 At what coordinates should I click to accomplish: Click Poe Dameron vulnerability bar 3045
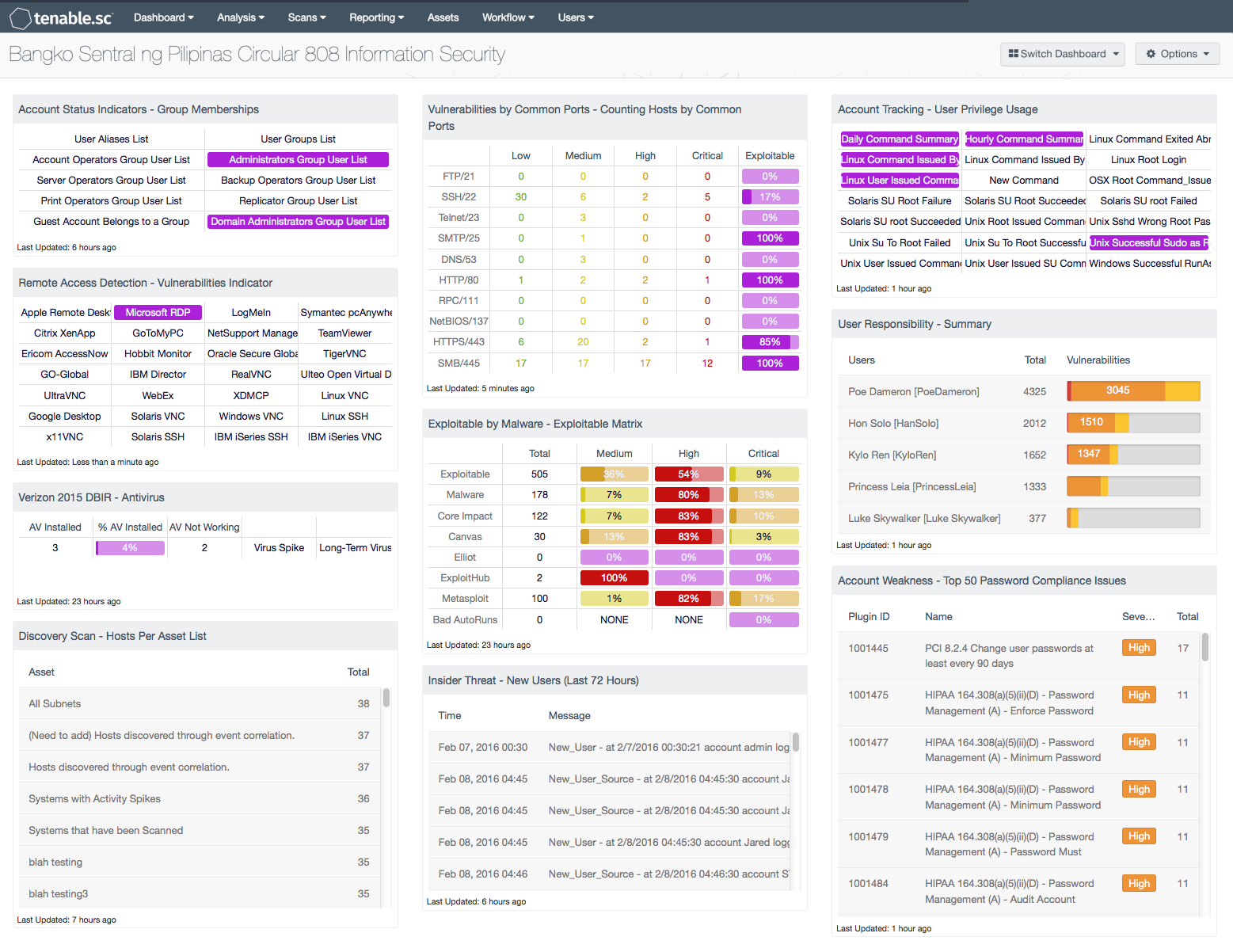[x=1133, y=390]
